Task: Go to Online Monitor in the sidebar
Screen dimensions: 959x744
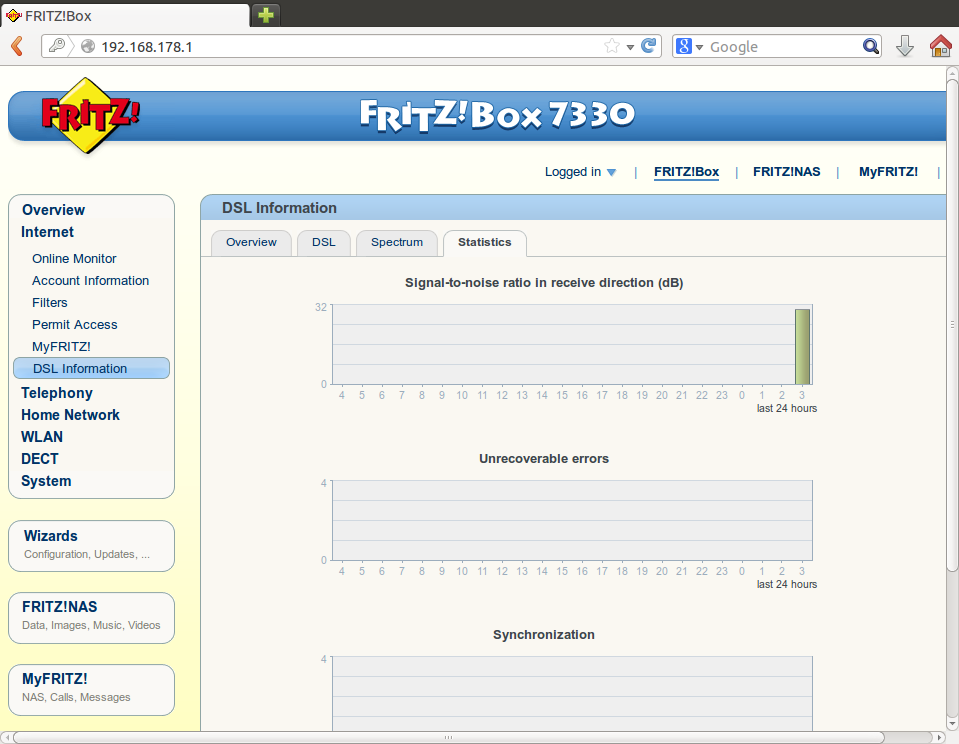Action: click(x=74, y=259)
